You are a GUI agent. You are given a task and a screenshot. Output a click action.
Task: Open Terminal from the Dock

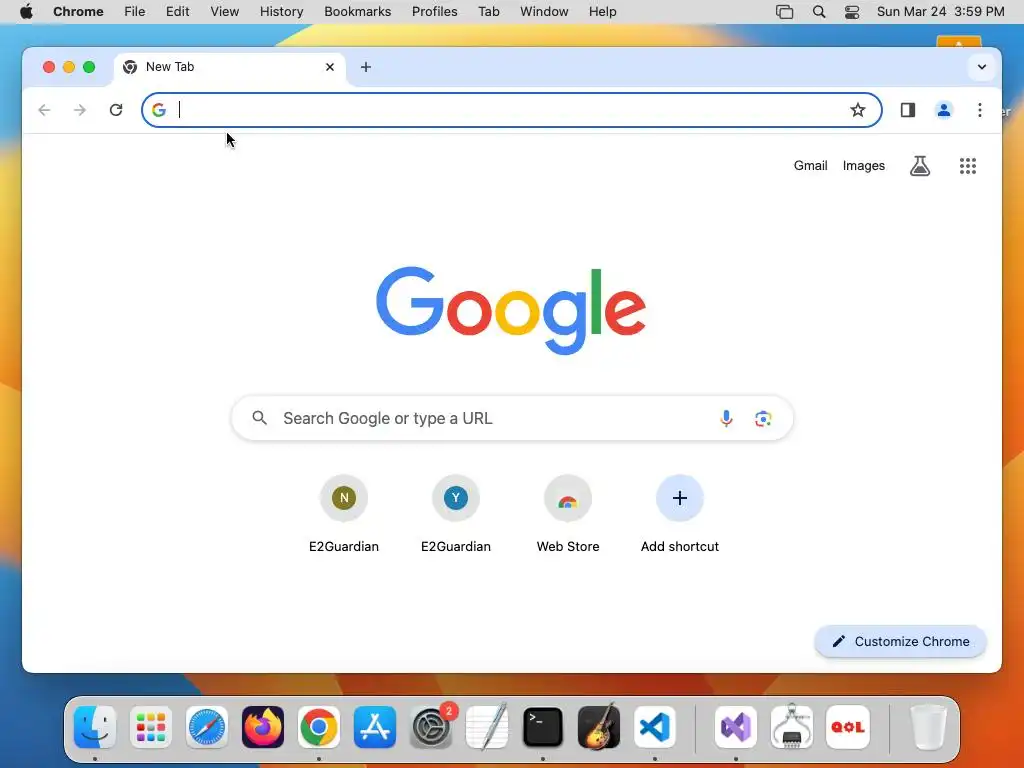tap(543, 727)
